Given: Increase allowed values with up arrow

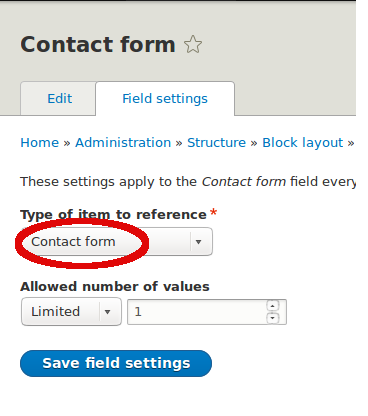Looking at the screenshot, I should click(x=273, y=306).
